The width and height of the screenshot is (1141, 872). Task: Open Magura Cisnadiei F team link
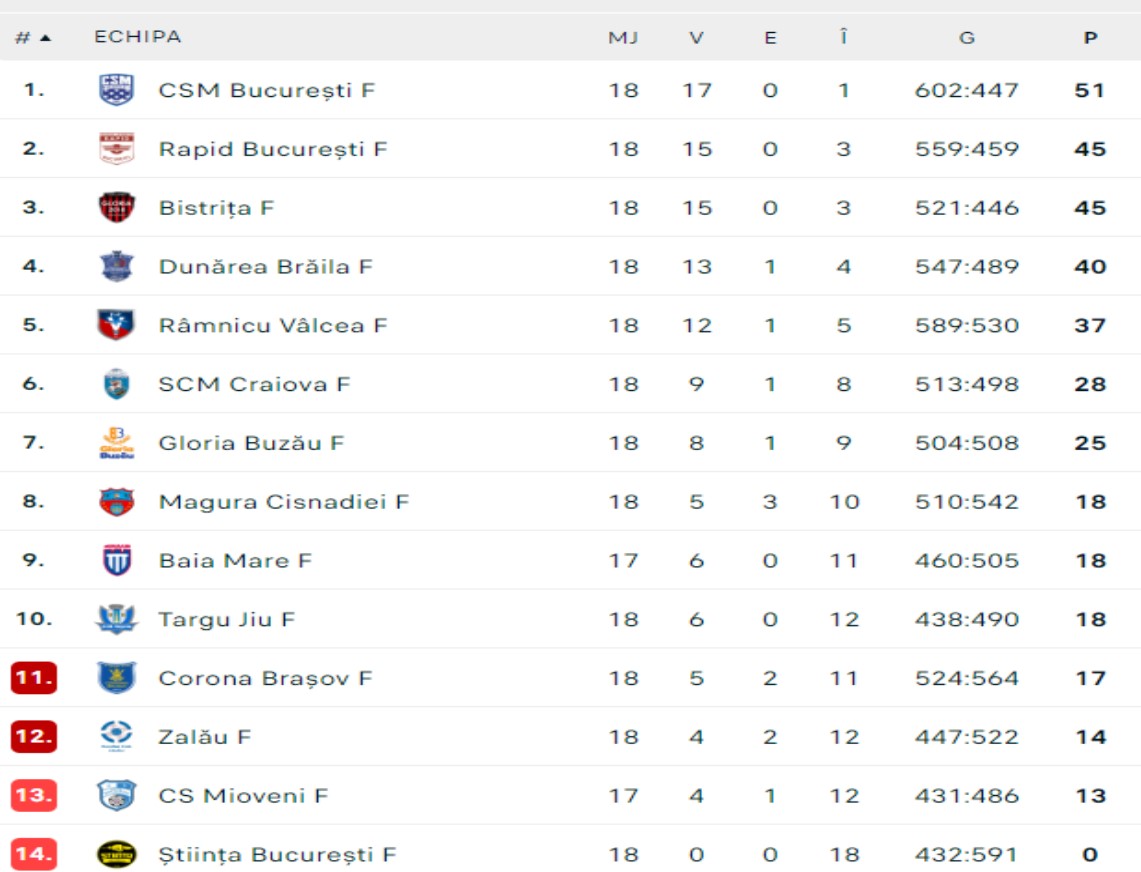pos(284,502)
